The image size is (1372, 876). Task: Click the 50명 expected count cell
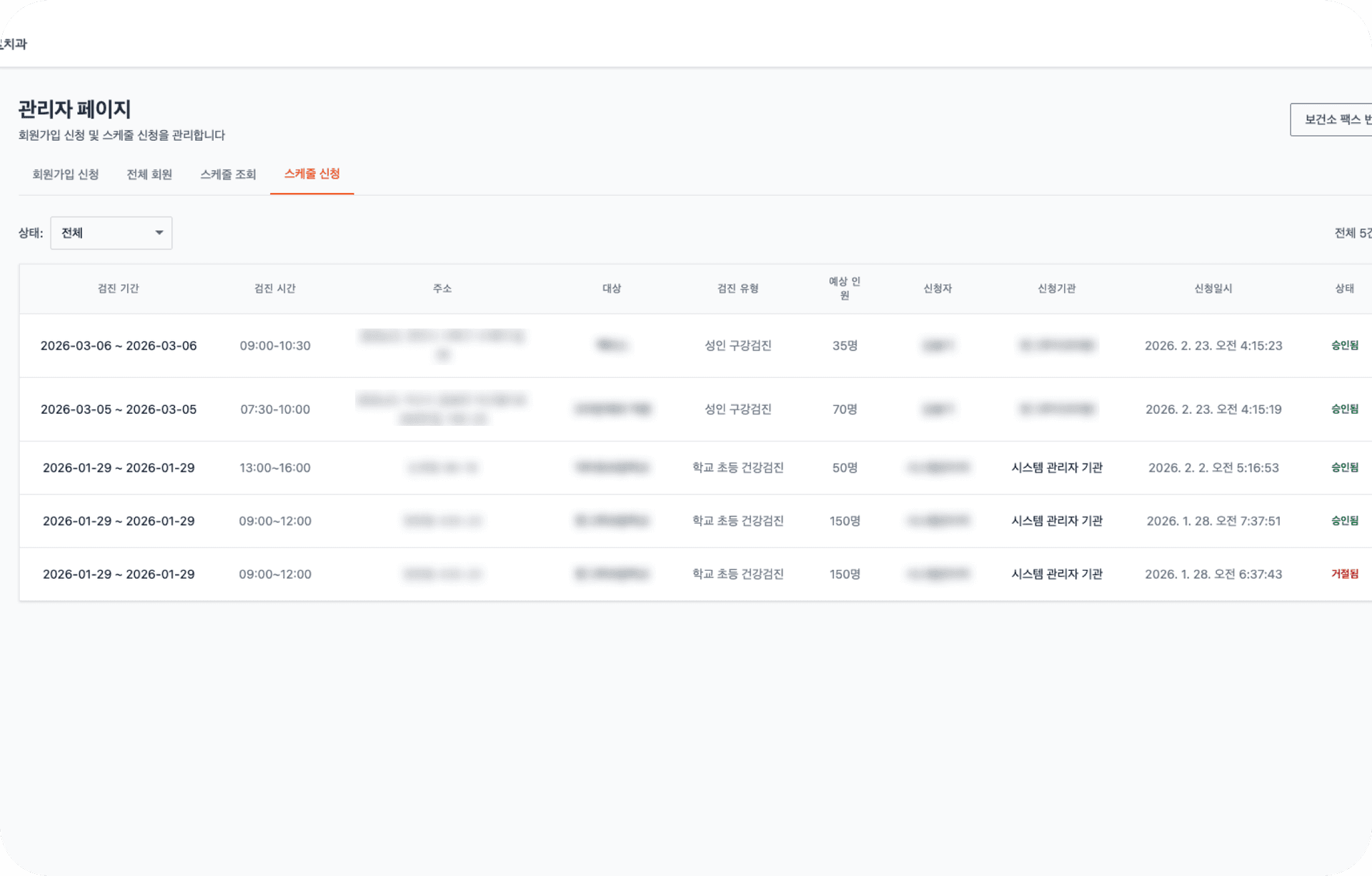click(x=845, y=468)
